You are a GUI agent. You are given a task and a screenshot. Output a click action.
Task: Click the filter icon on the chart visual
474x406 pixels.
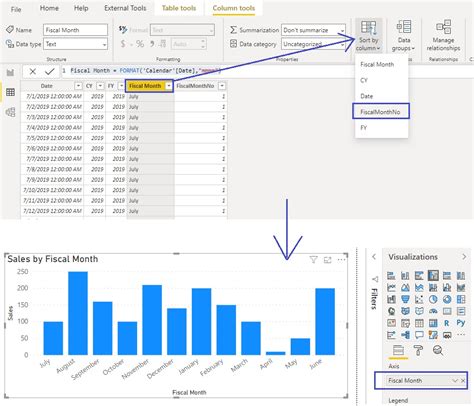pyautogui.click(x=313, y=260)
